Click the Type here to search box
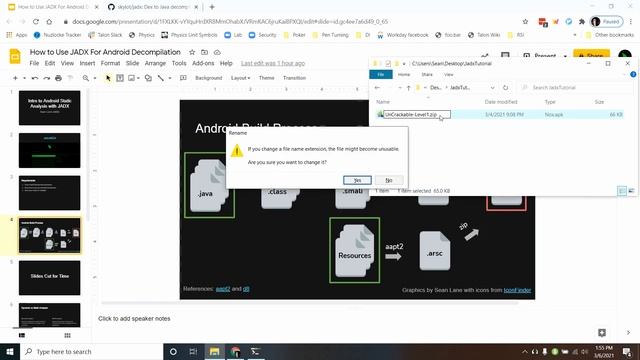Viewport: 640px width, 360px height. coord(91,351)
